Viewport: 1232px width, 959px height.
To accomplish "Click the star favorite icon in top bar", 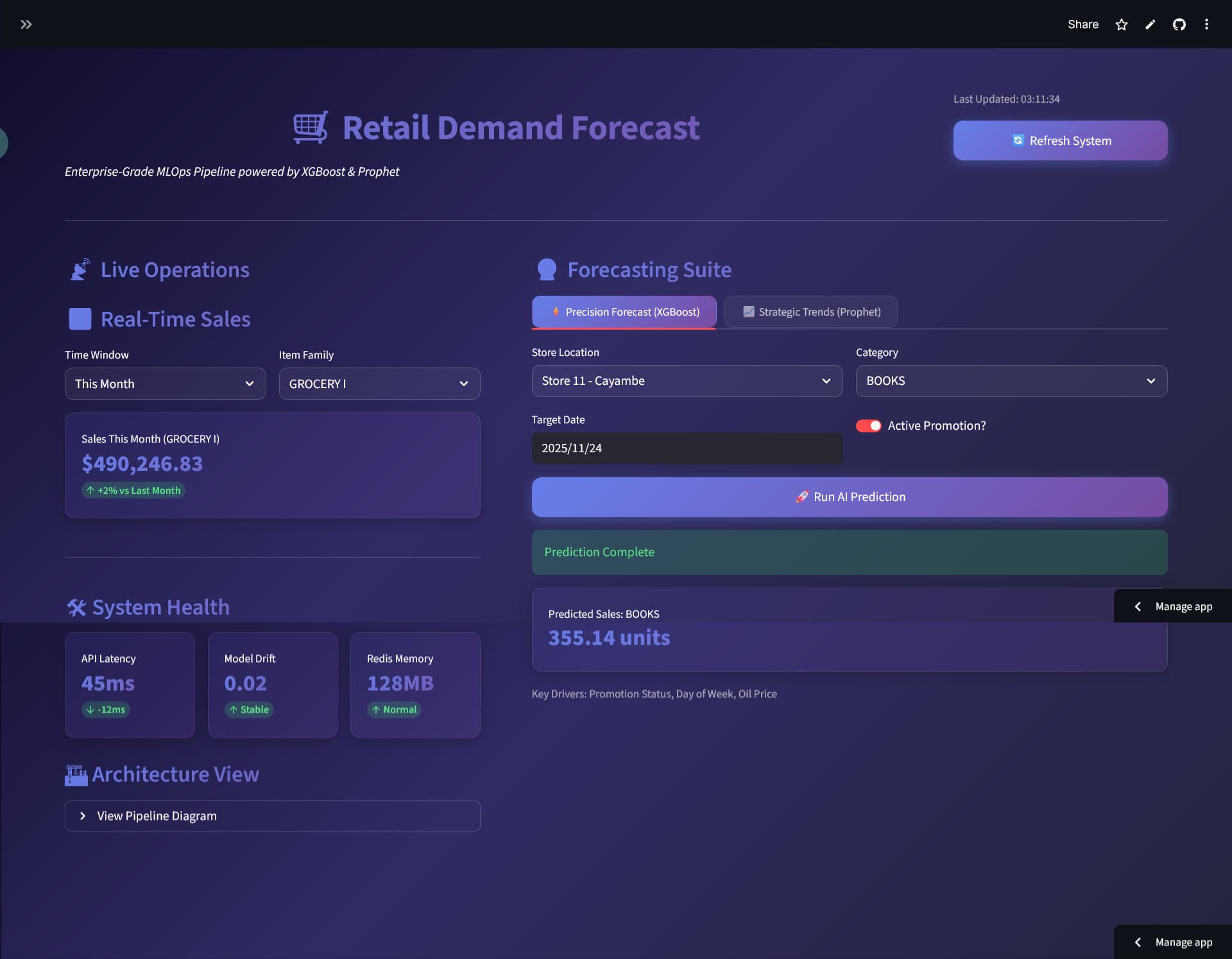I will 1121,24.
